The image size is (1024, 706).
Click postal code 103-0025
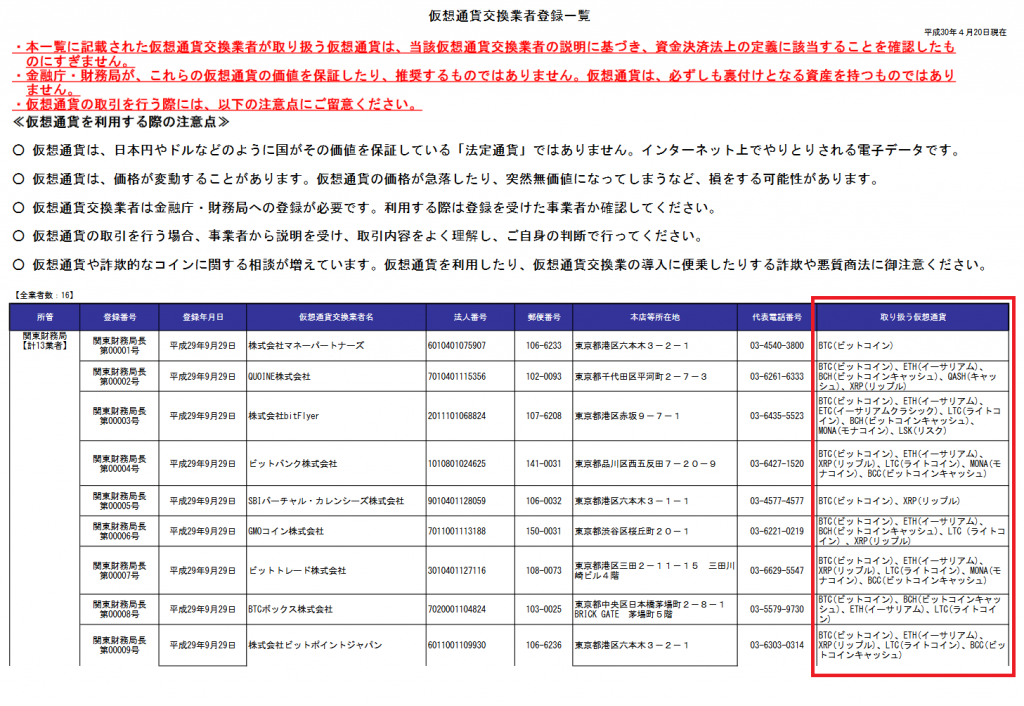point(543,609)
